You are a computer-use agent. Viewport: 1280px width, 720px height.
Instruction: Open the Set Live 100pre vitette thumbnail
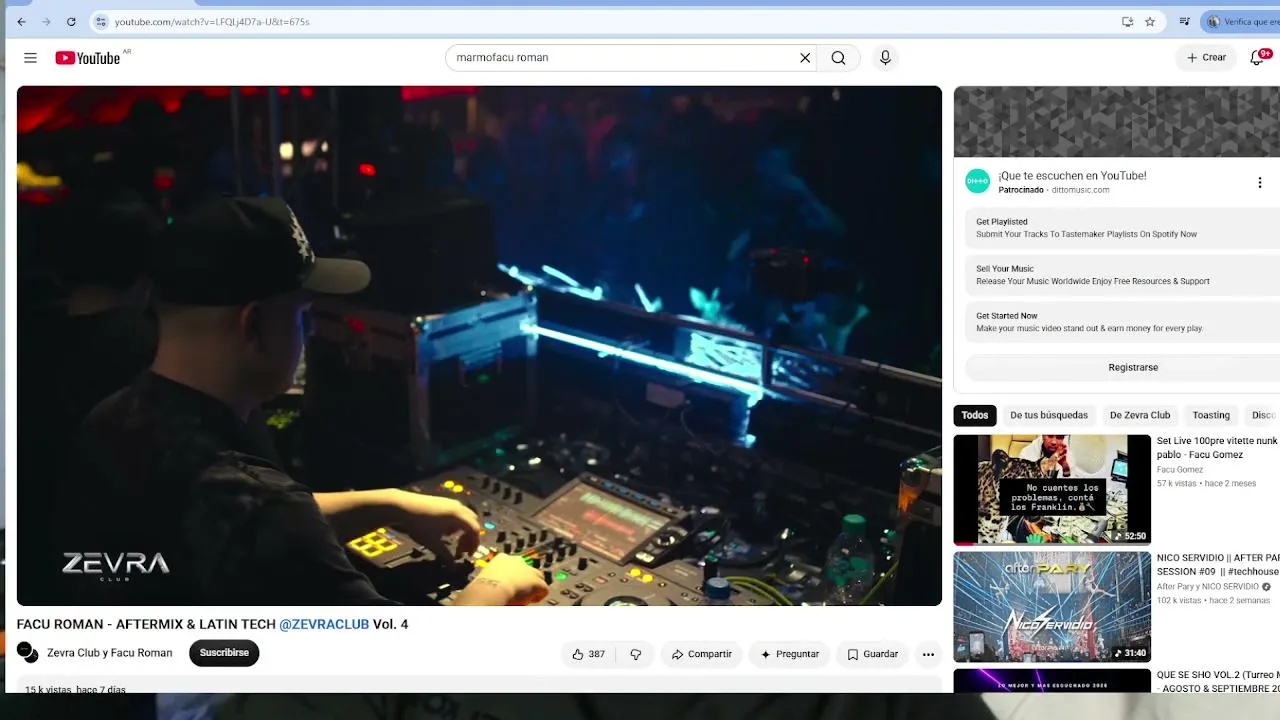pos(1052,489)
